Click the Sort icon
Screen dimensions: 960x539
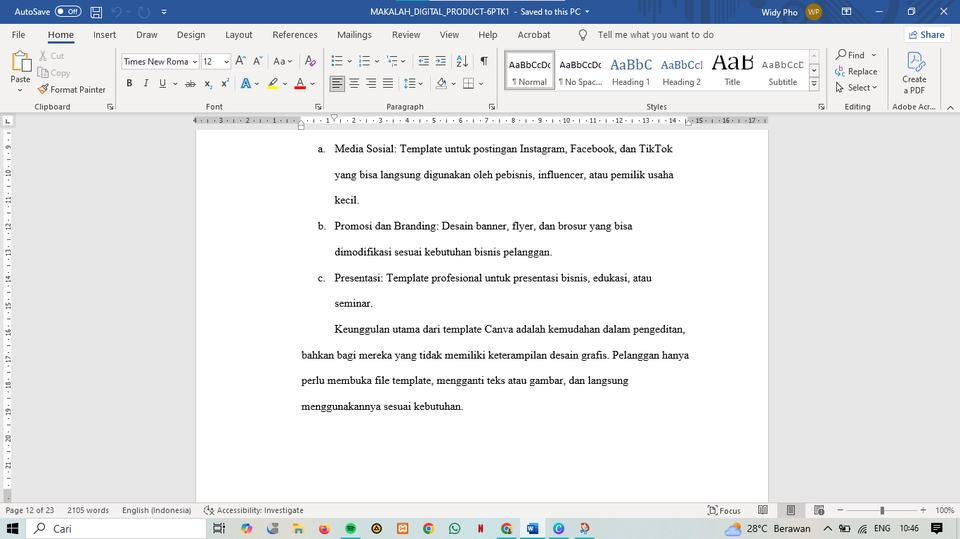[x=462, y=61]
